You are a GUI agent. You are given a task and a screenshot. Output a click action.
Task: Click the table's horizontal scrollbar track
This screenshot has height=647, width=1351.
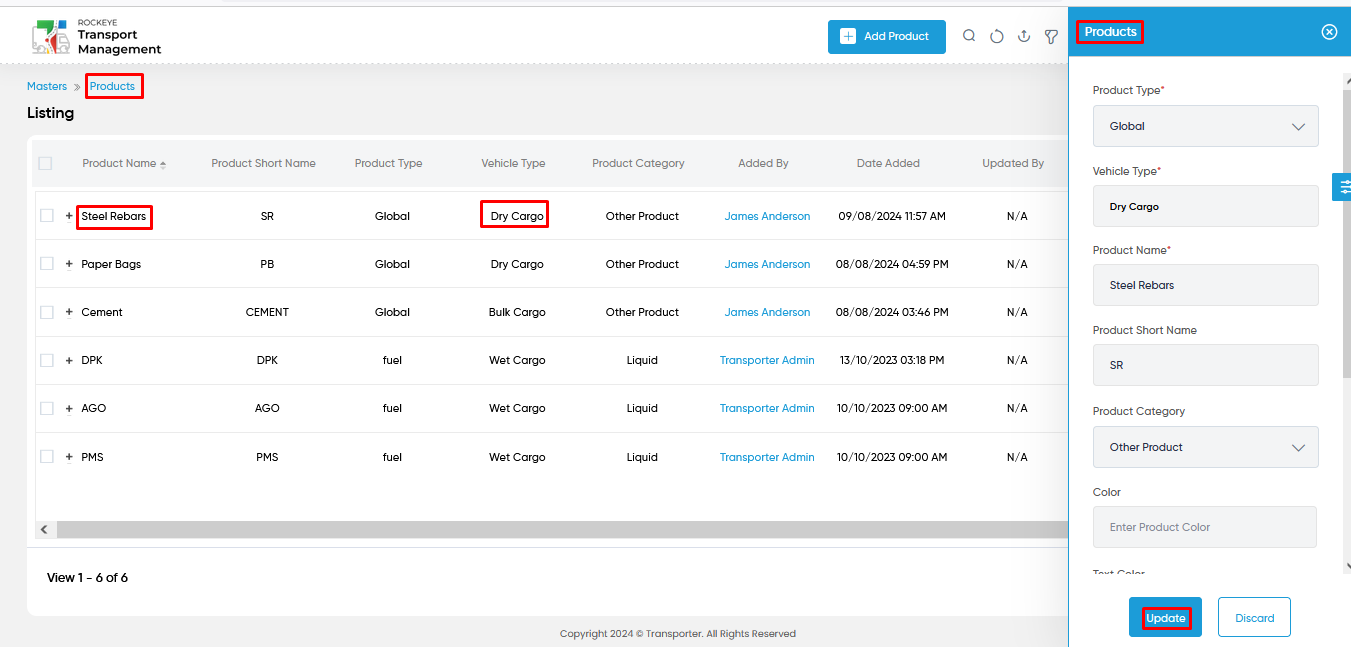pos(560,529)
